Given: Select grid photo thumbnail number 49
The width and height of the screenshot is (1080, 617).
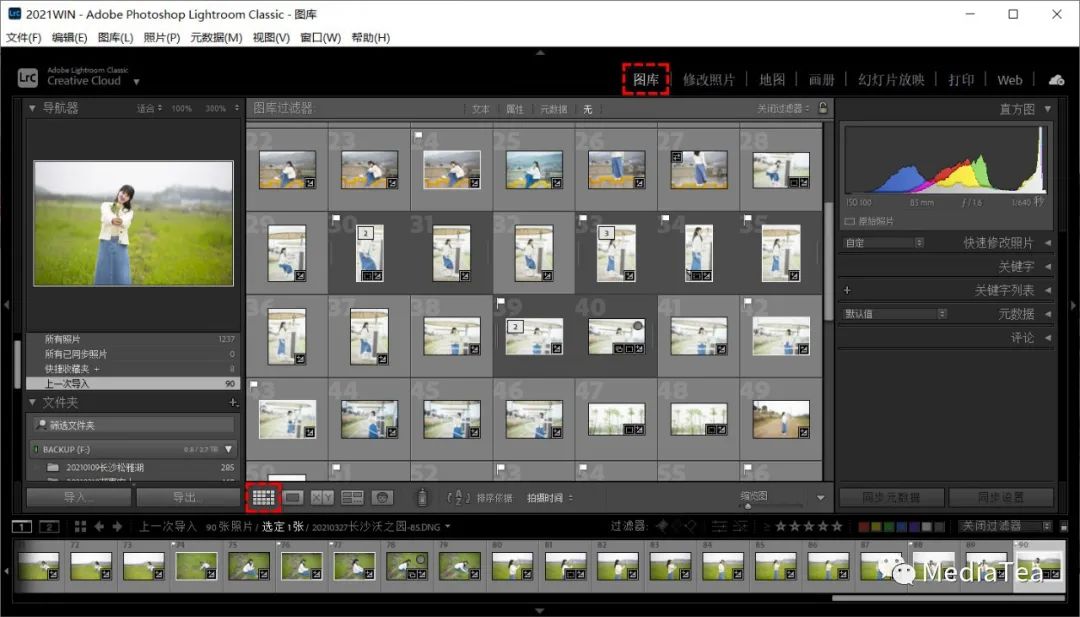Looking at the screenshot, I should tap(781, 419).
